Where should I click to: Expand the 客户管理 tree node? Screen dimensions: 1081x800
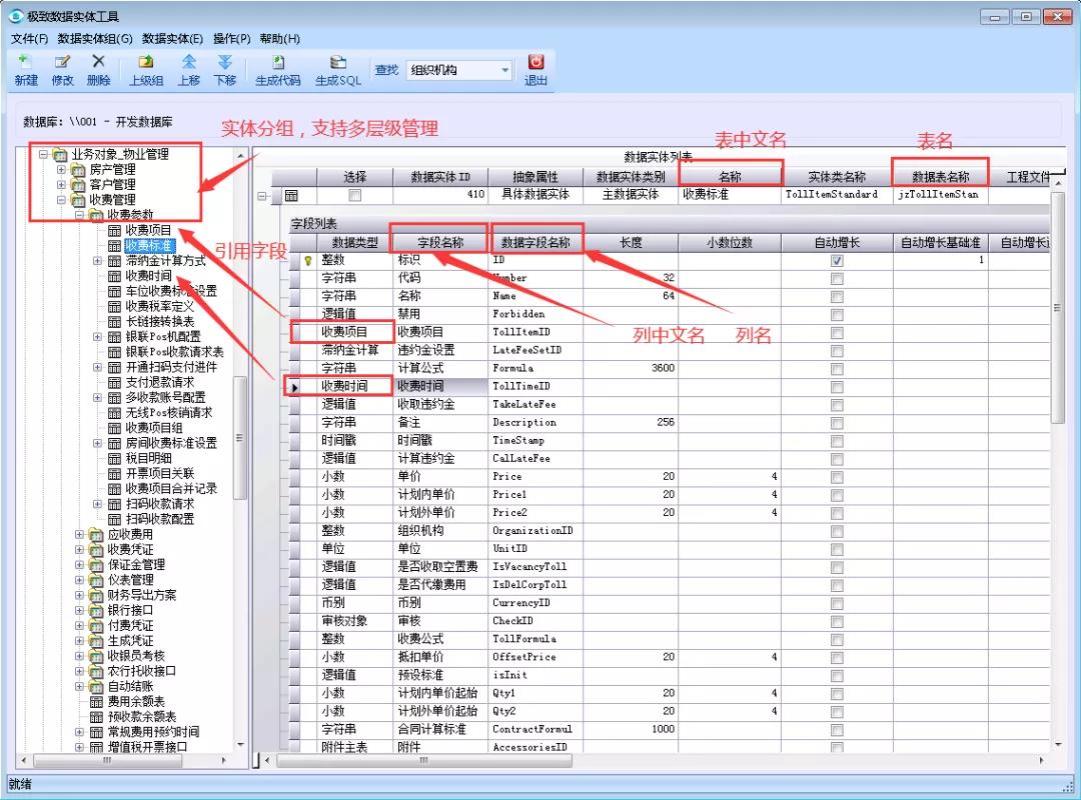(61, 185)
